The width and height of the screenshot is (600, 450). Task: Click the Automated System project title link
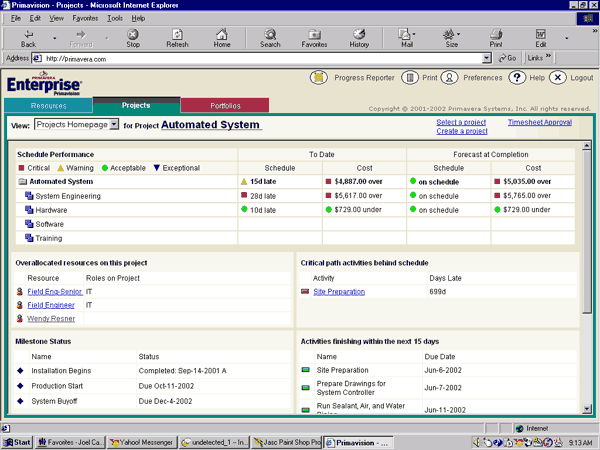[x=210, y=125]
